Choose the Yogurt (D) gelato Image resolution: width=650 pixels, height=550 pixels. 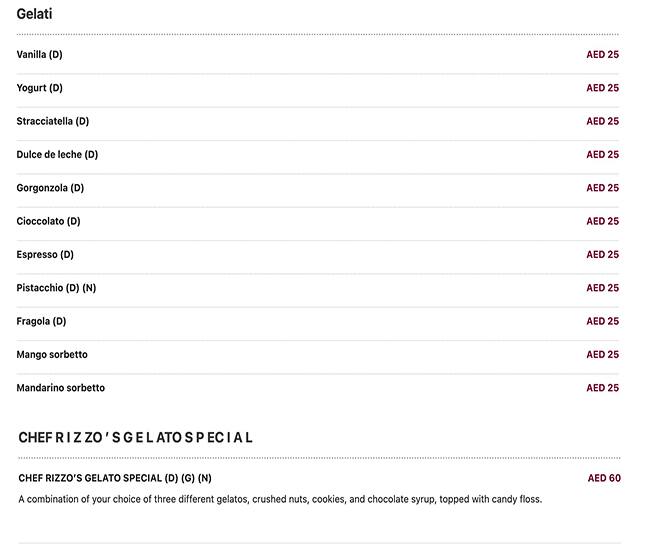40,88
